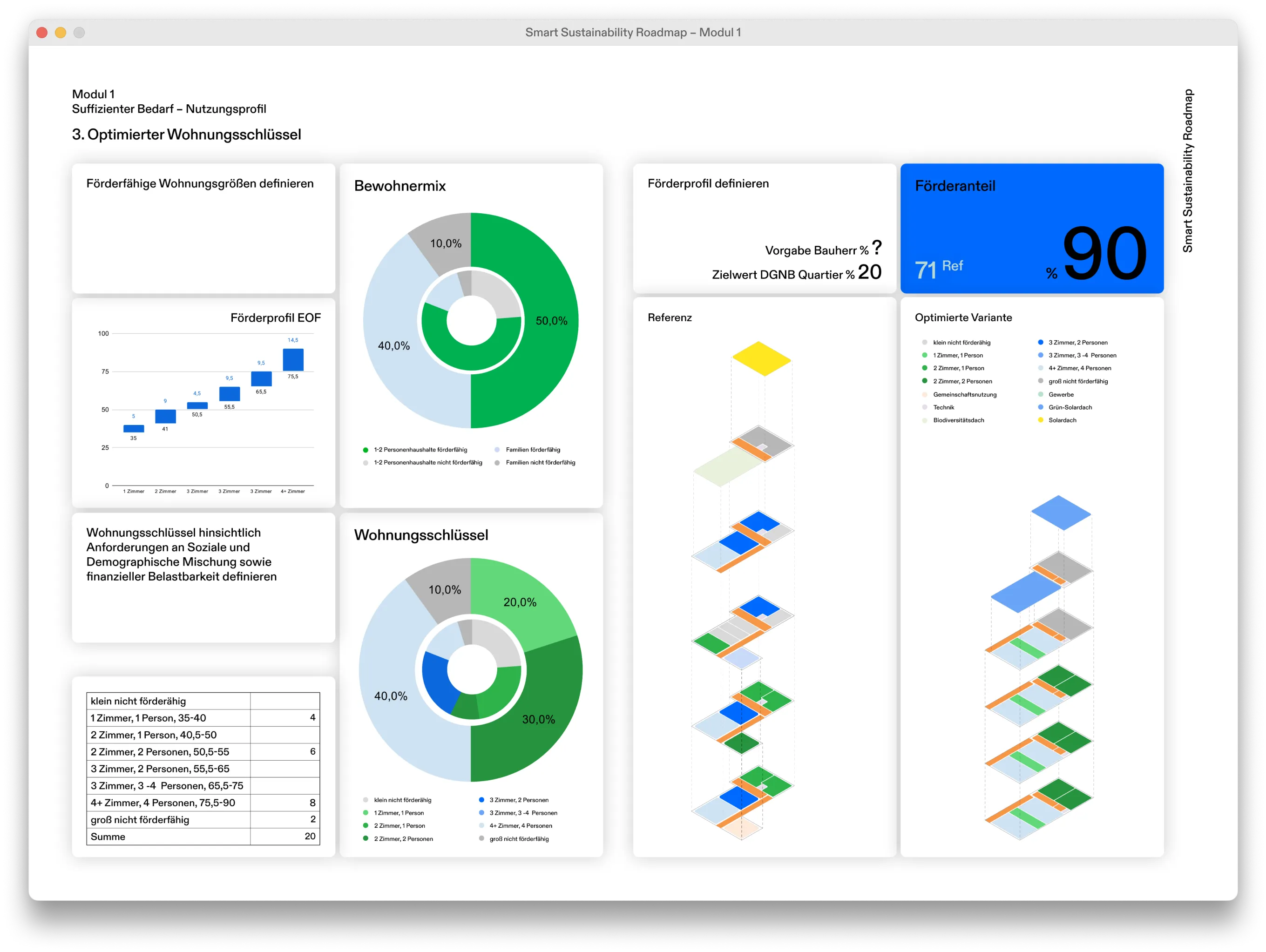Click the value cell for '4+ Zimmer, 4 Personen, 75,5-90'

coord(285,803)
